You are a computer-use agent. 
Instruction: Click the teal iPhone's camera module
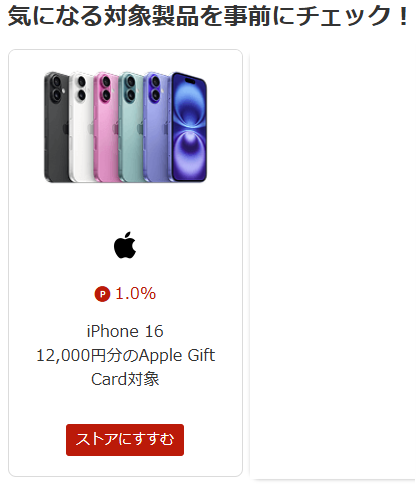click(131, 88)
